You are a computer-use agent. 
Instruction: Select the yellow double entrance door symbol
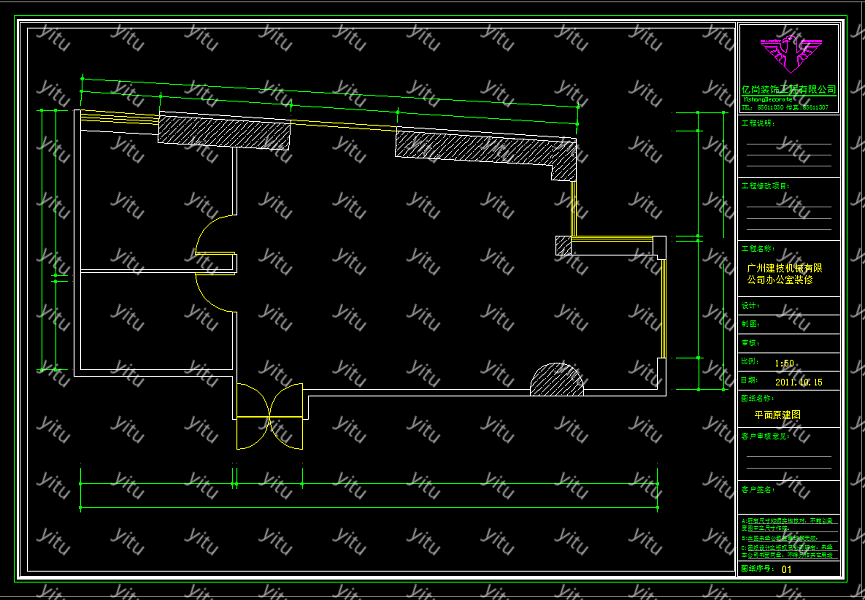(269, 417)
